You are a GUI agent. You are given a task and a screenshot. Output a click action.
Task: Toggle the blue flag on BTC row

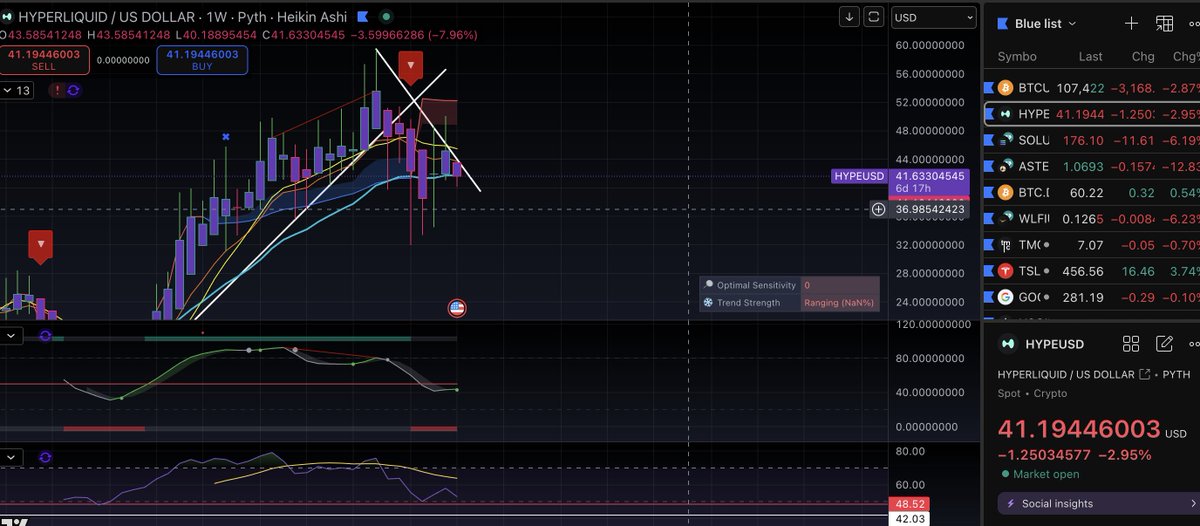point(988,88)
